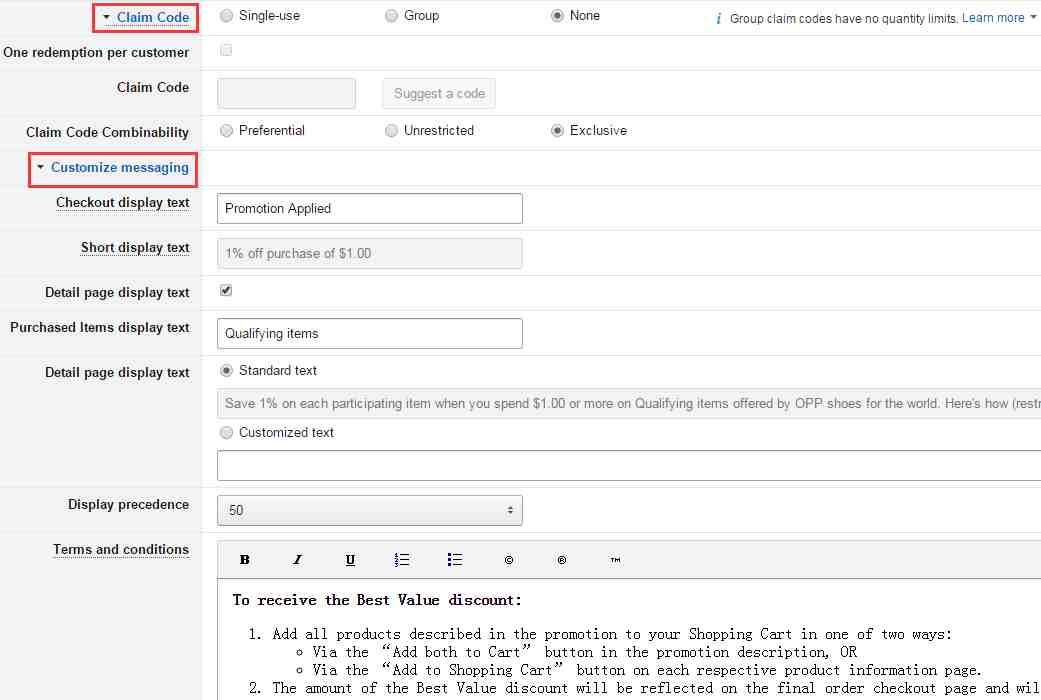Click the Terms and conditions label
1041x700 pixels.
click(x=121, y=550)
